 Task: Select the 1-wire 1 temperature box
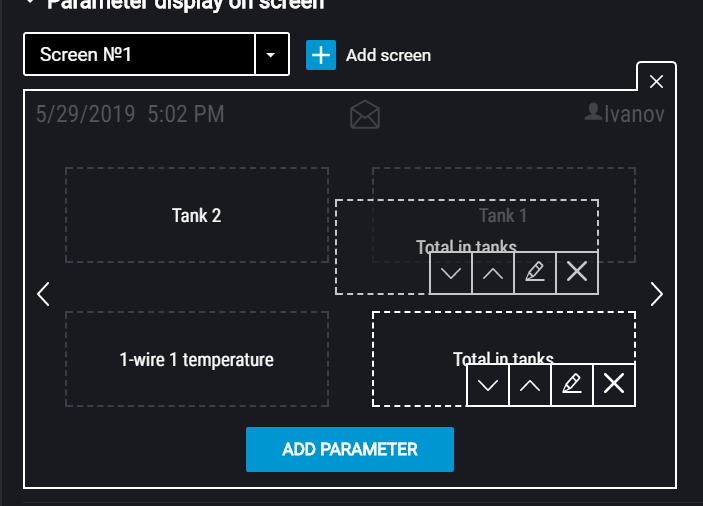pos(197,359)
